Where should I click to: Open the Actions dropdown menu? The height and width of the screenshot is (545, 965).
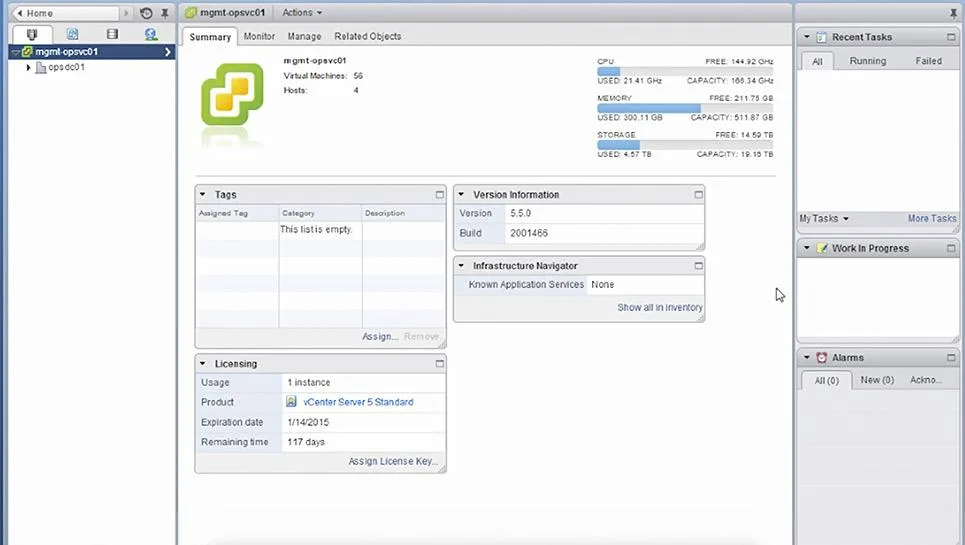click(302, 12)
